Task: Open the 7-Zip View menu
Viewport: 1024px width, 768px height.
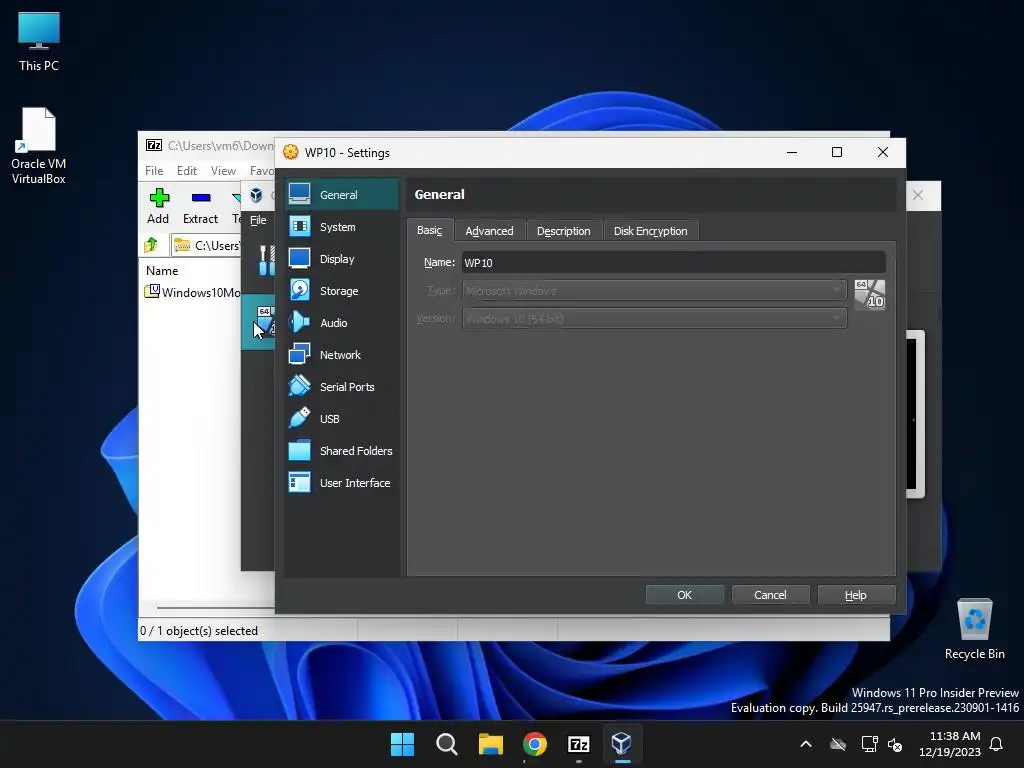Action: [x=223, y=170]
